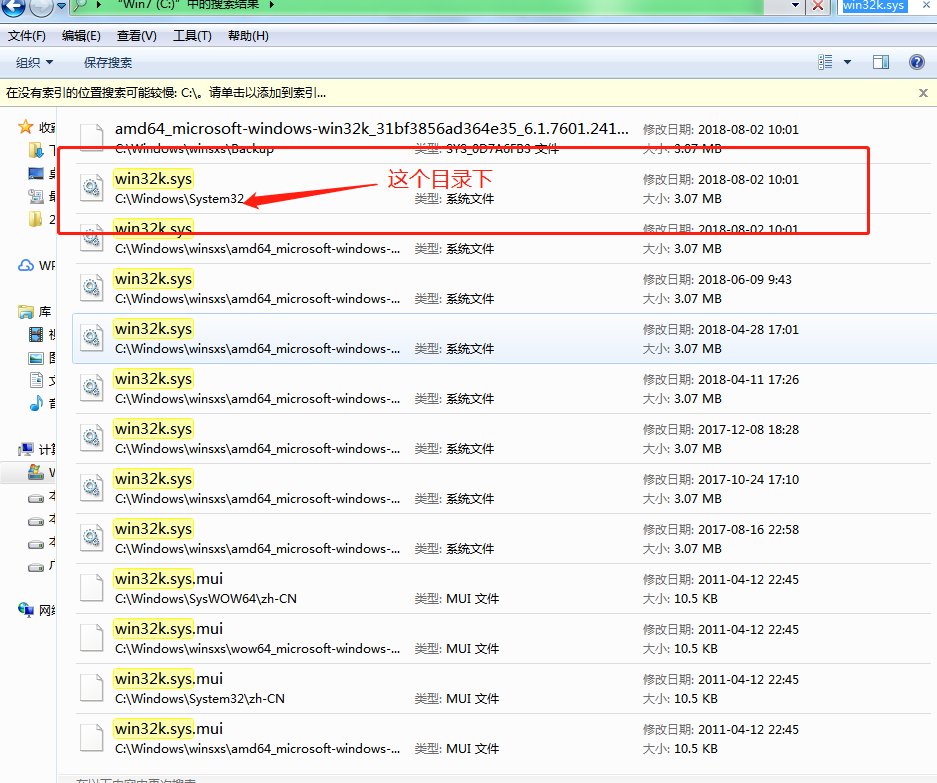Select the 计算机 icon in the sidebar
This screenshot has width=937, height=783.
point(25,448)
